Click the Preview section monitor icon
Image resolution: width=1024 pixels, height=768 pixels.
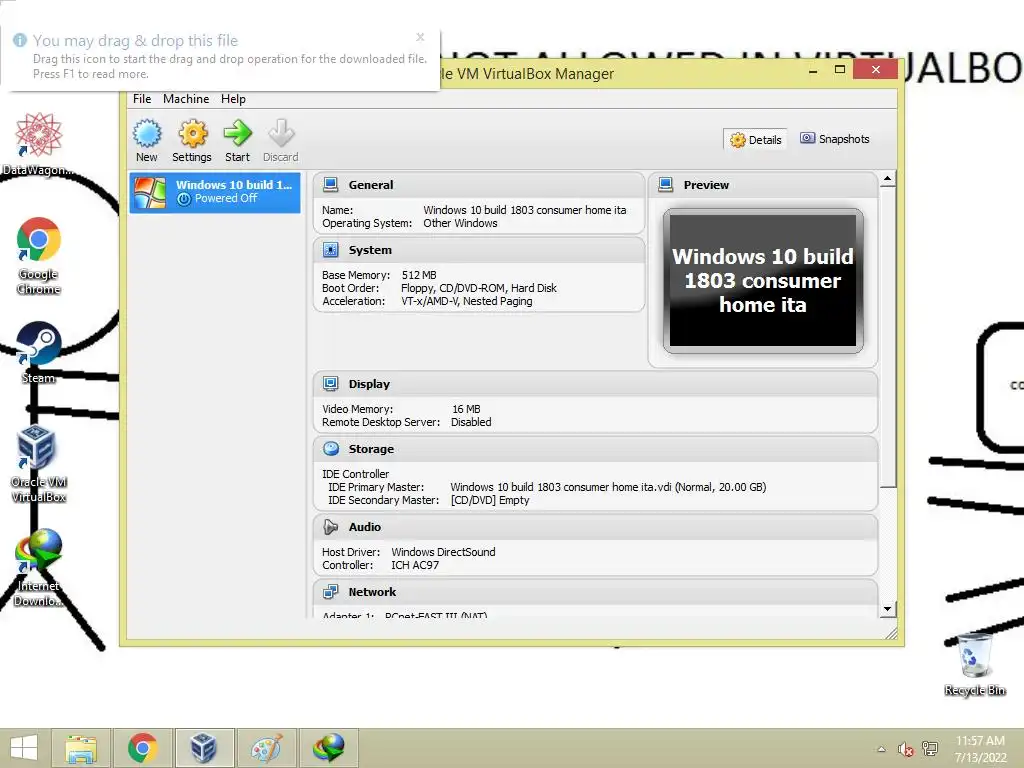tap(665, 185)
